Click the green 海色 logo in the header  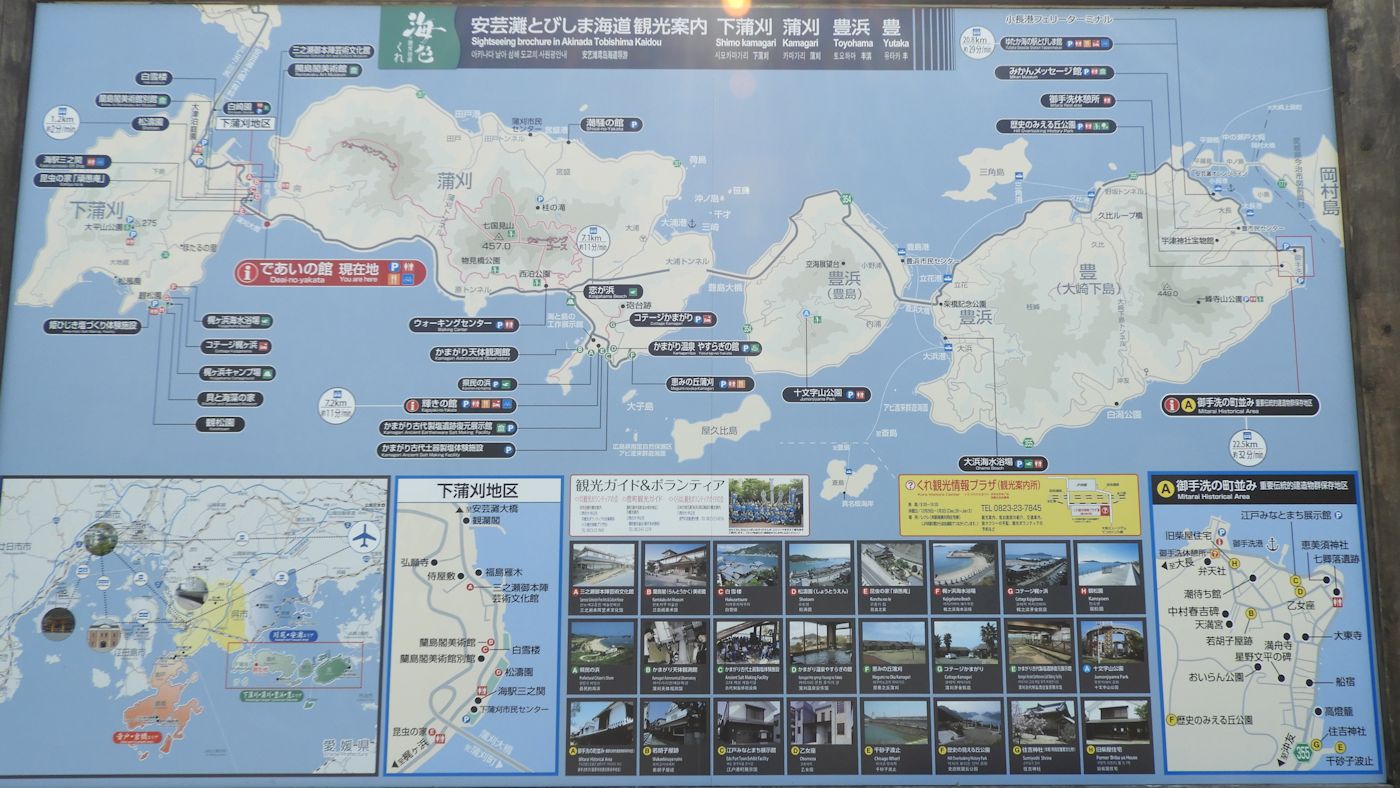coord(417,40)
